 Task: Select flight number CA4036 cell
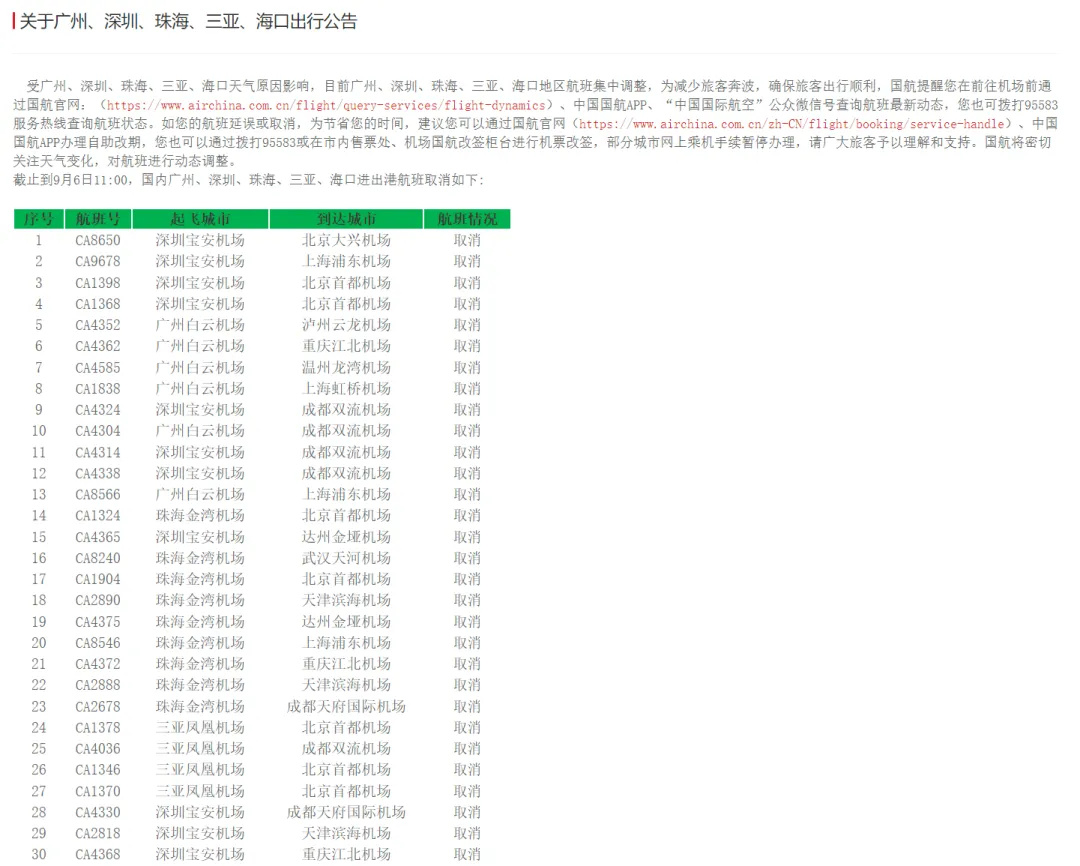point(98,749)
